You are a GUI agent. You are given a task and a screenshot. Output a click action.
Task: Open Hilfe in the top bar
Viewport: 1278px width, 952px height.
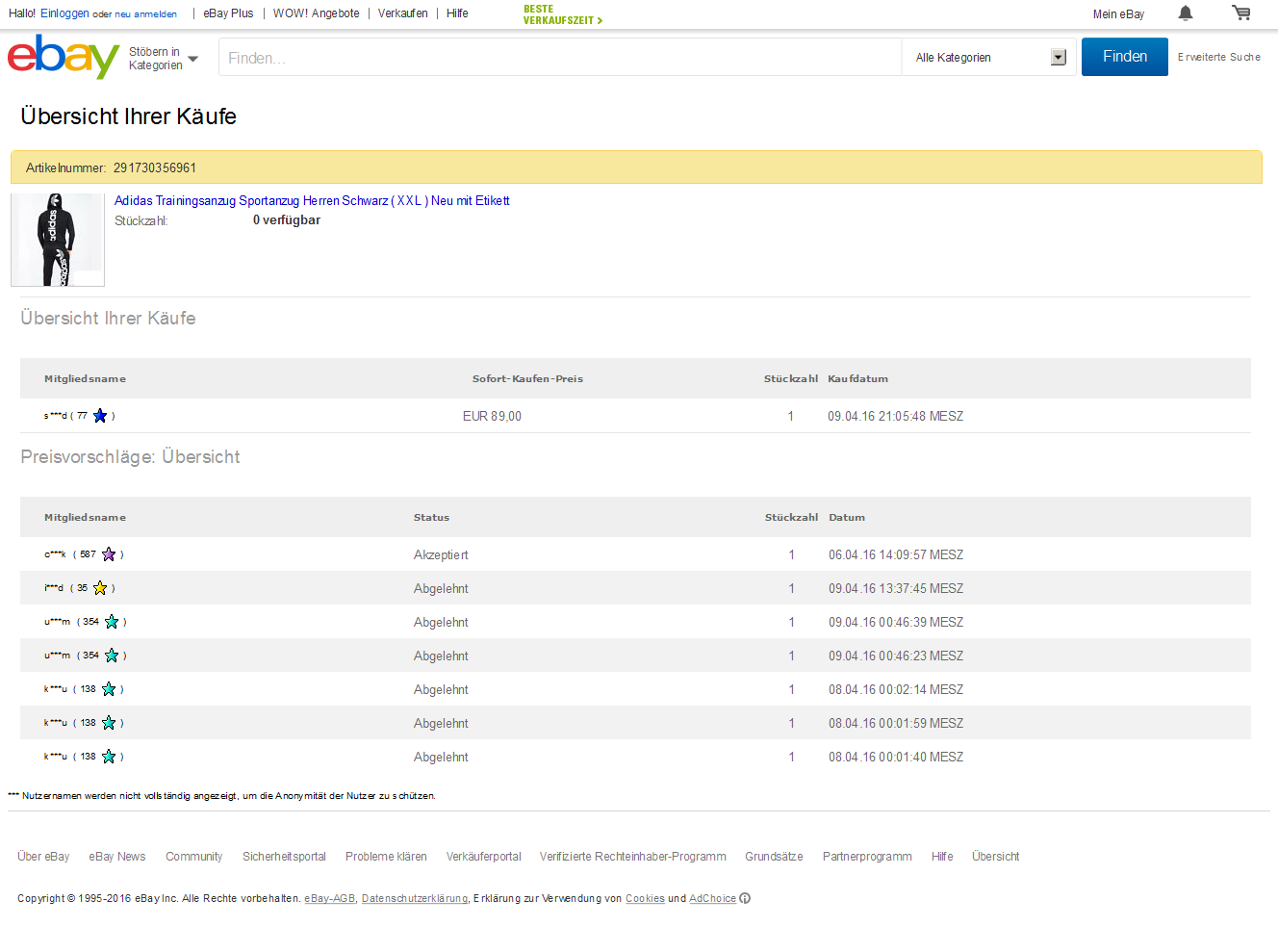click(457, 13)
